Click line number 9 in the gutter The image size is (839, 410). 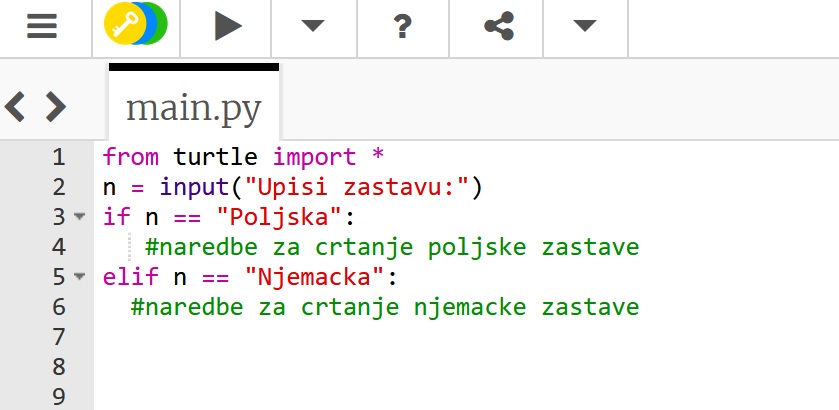tap(57, 397)
